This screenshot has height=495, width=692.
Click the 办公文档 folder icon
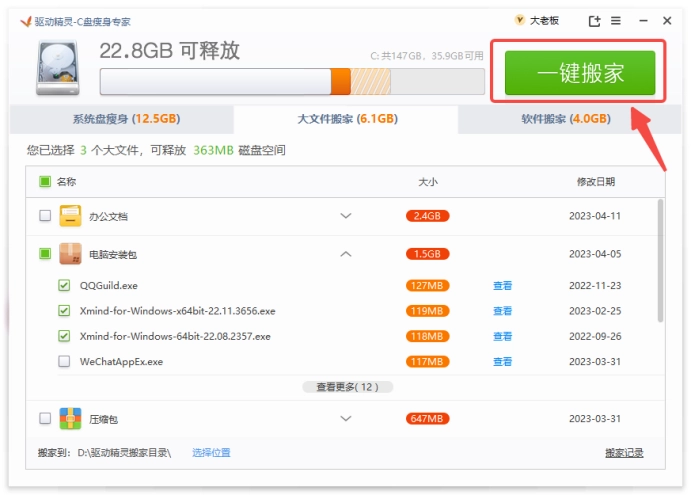coord(70,216)
